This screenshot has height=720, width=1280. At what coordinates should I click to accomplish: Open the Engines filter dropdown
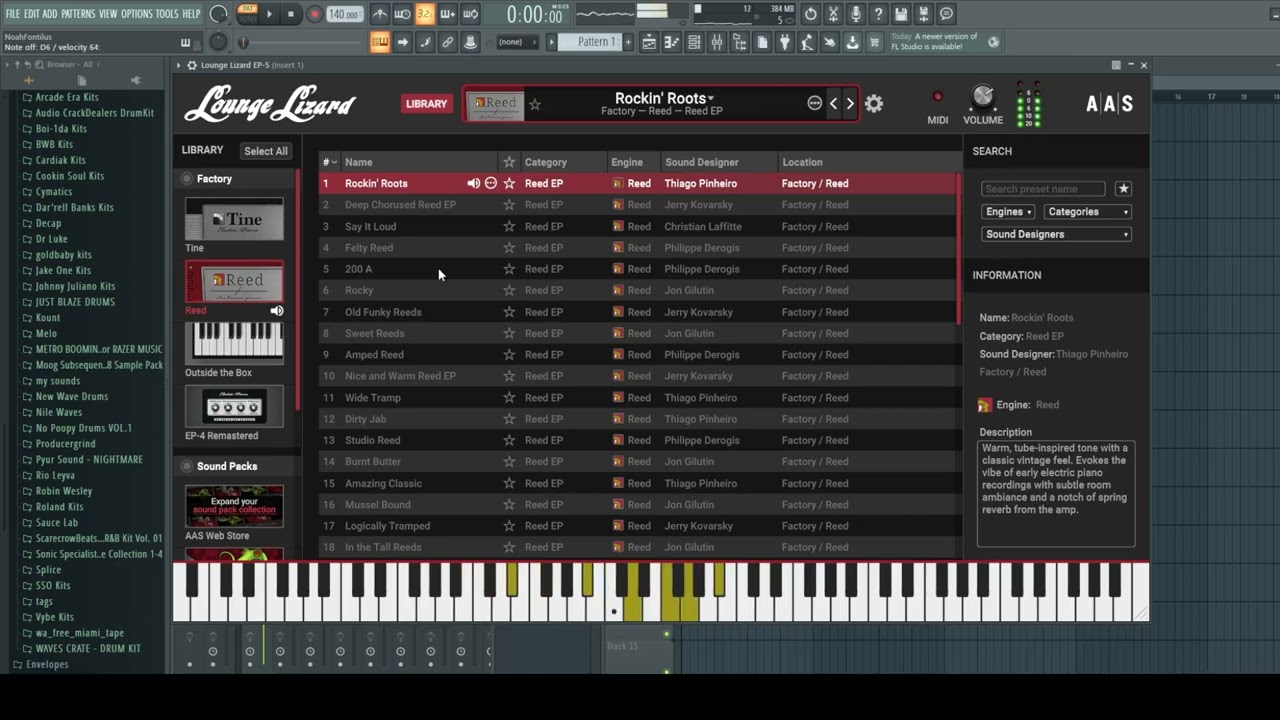(1007, 212)
